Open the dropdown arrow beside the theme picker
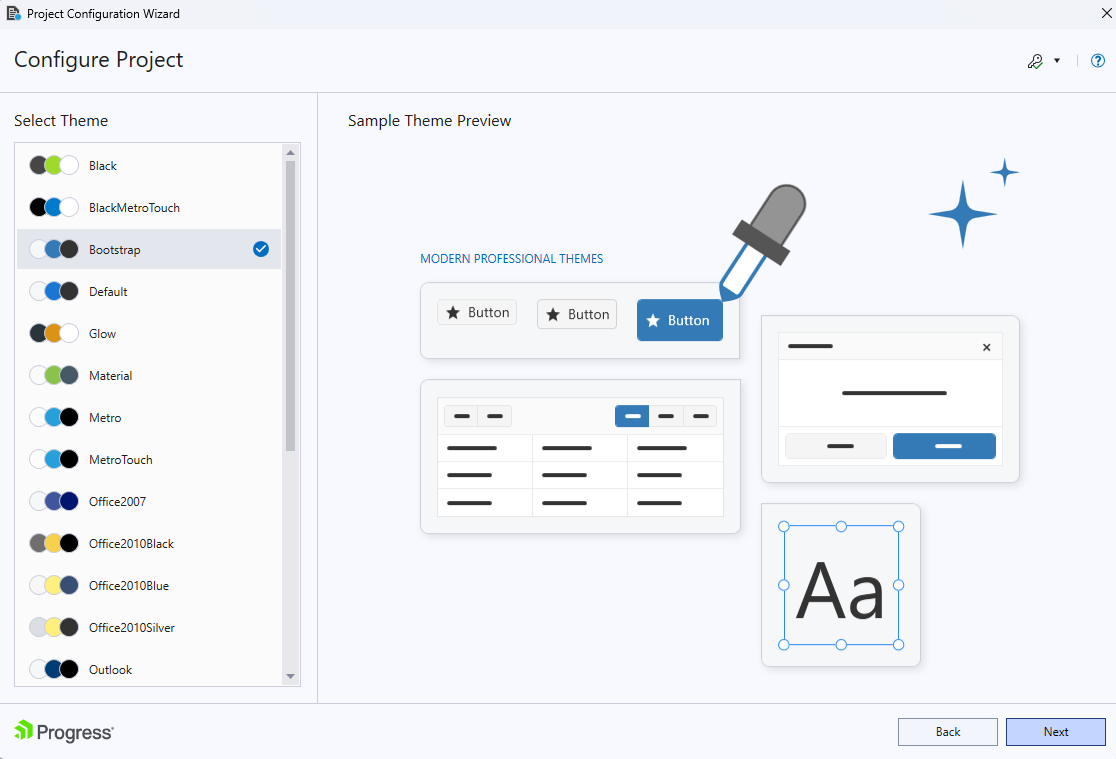 [x=1055, y=60]
